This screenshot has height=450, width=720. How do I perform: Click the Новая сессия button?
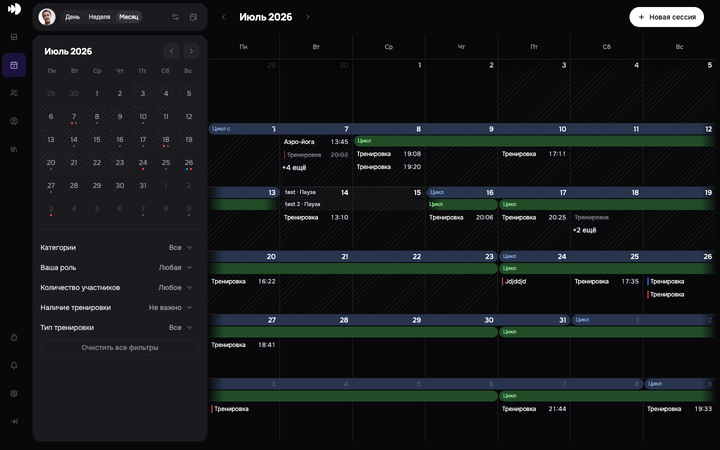tap(666, 17)
